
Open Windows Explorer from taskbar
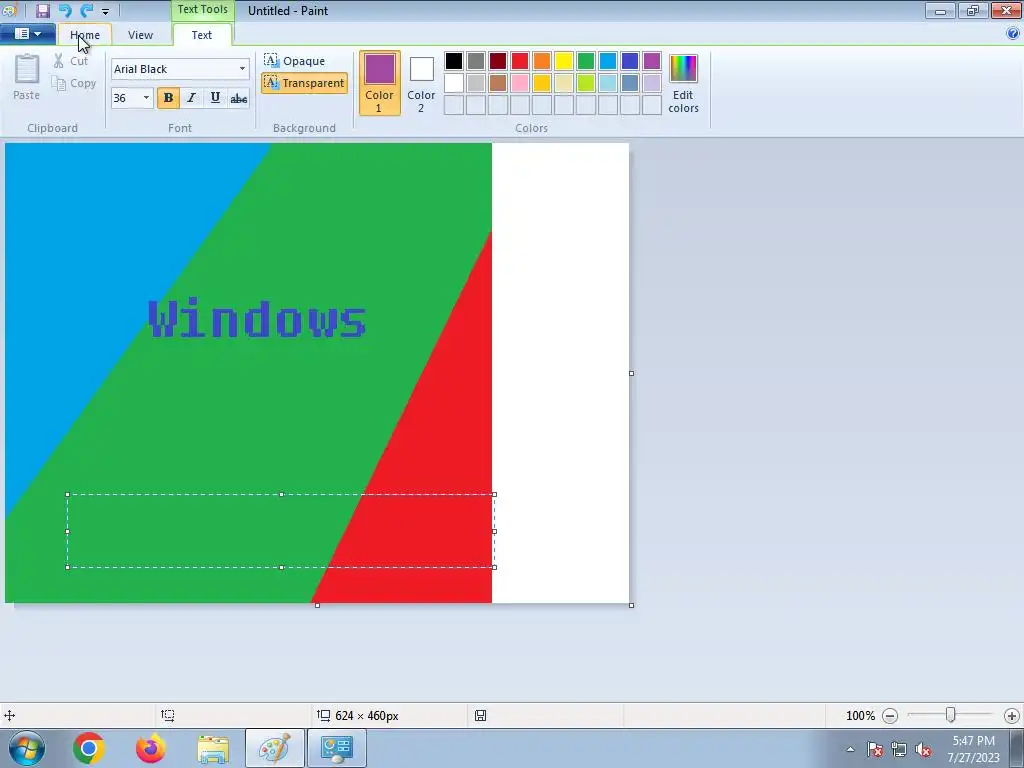[213, 748]
